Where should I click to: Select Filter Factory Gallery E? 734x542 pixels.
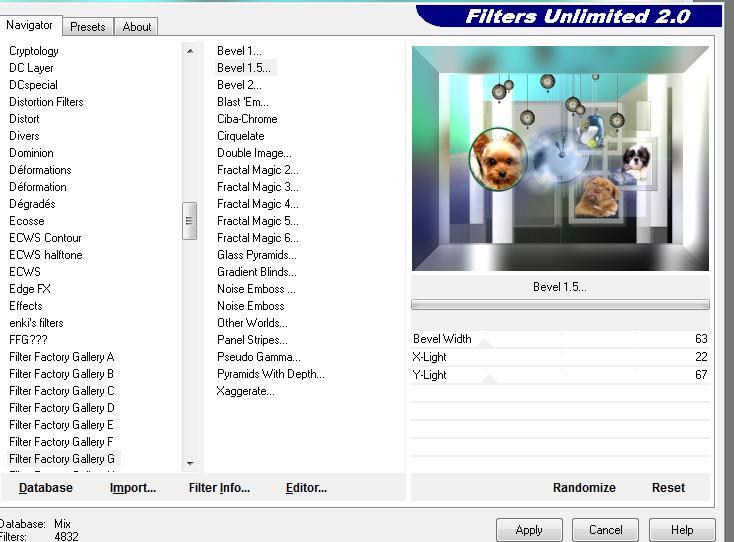tap(61, 425)
